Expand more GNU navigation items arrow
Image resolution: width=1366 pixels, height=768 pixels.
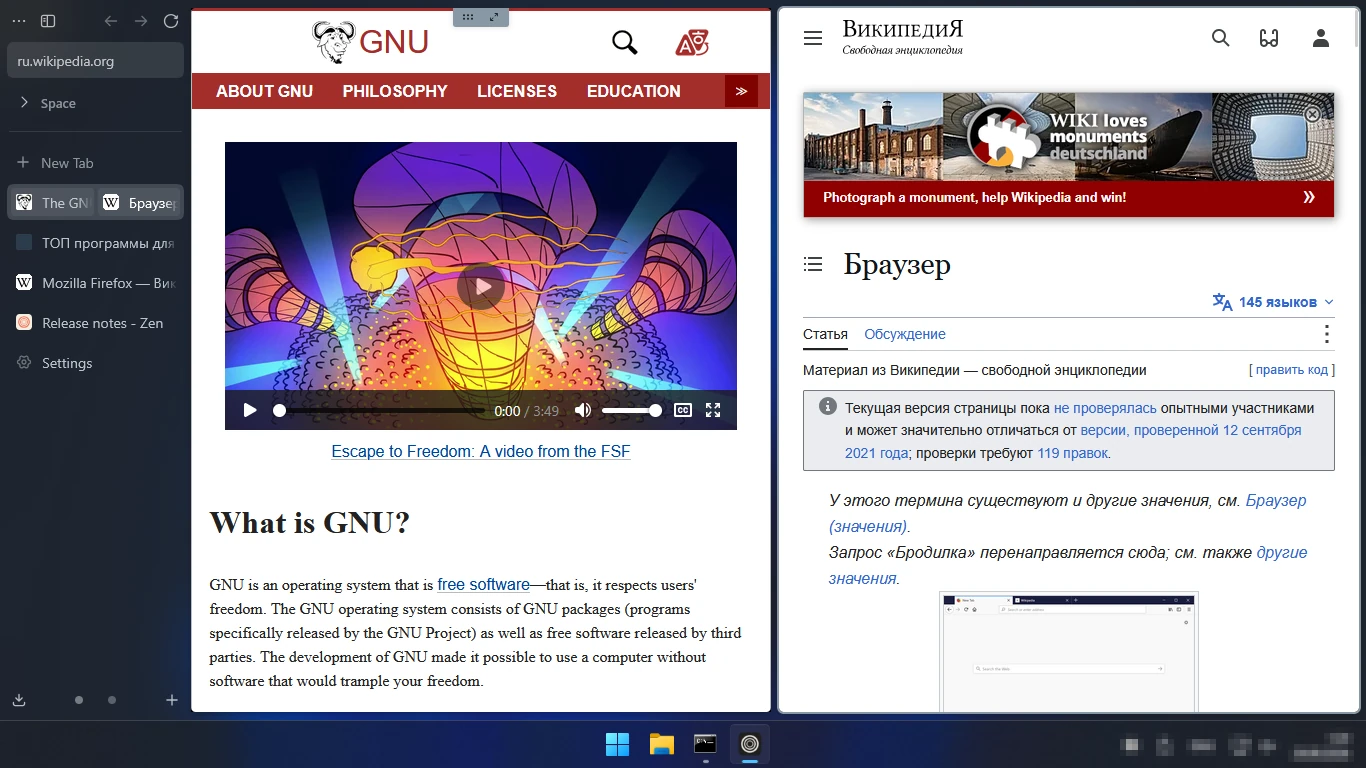(x=741, y=91)
